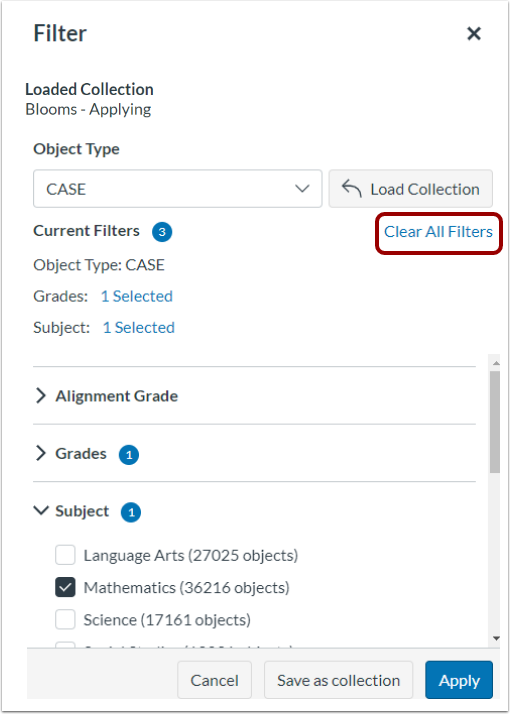The height and width of the screenshot is (714, 510).
Task: Click the scrollbar up arrow
Action: click(495, 362)
